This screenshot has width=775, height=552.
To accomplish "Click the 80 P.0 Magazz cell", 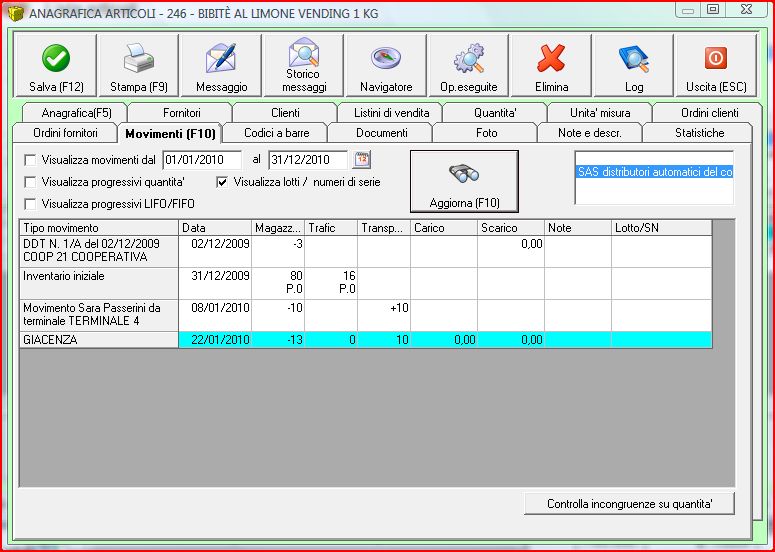I will [278, 283].
